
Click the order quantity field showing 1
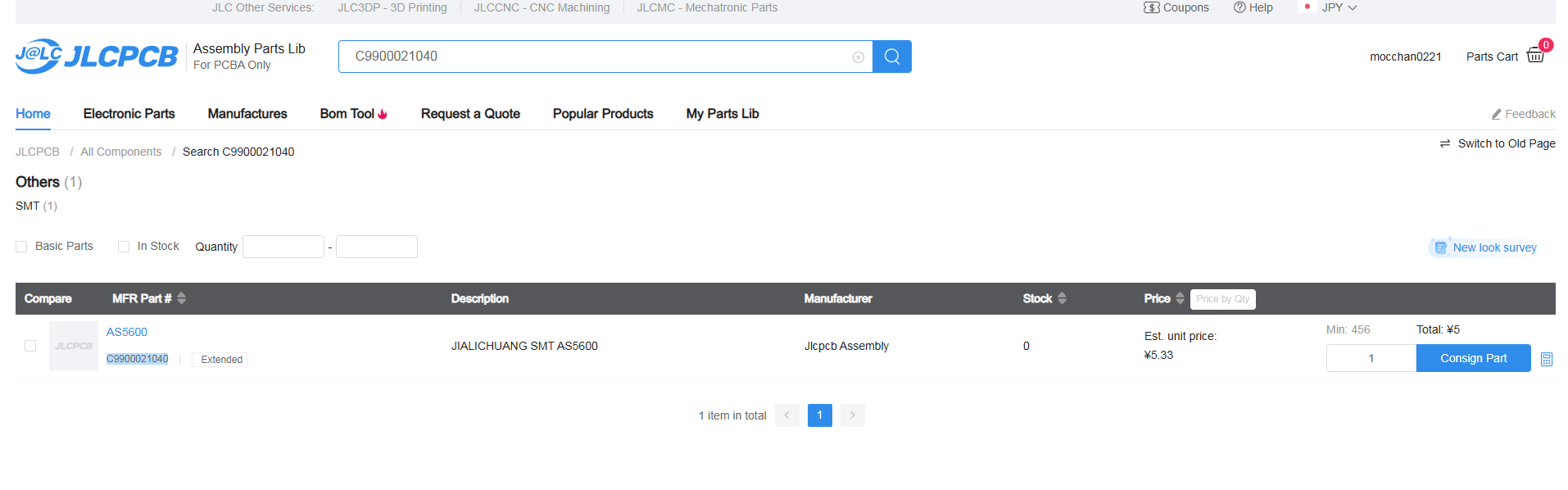click(1371, 358)
